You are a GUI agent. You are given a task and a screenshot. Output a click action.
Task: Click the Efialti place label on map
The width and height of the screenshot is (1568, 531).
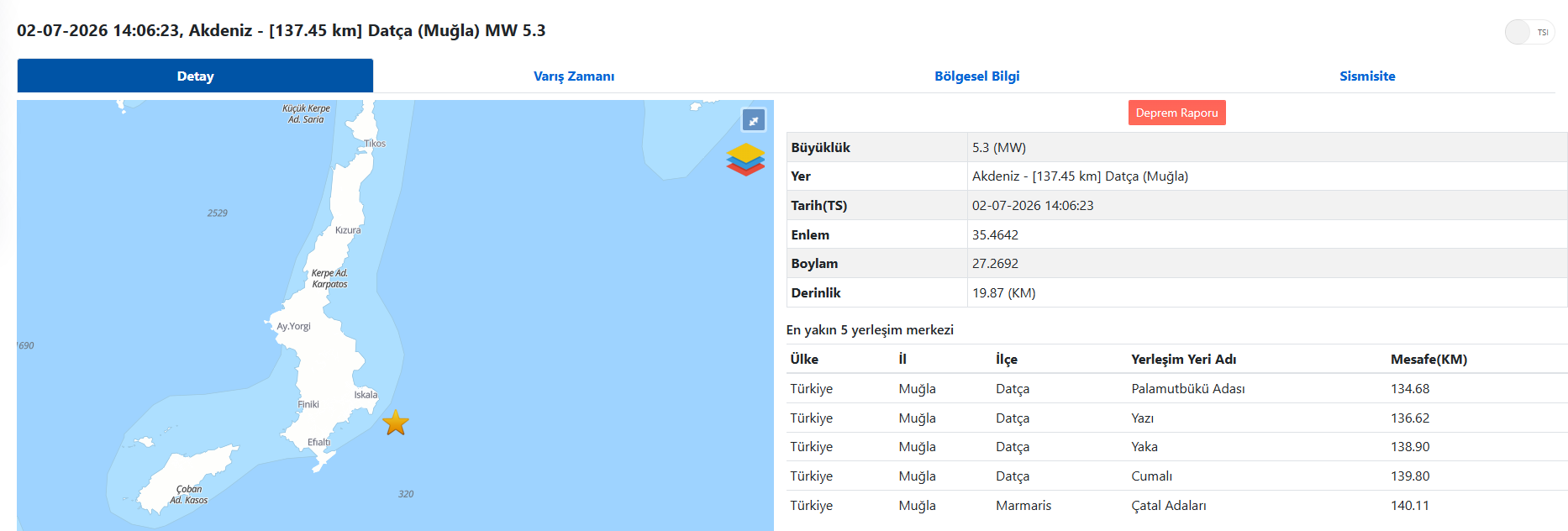(x=318, y=442)
